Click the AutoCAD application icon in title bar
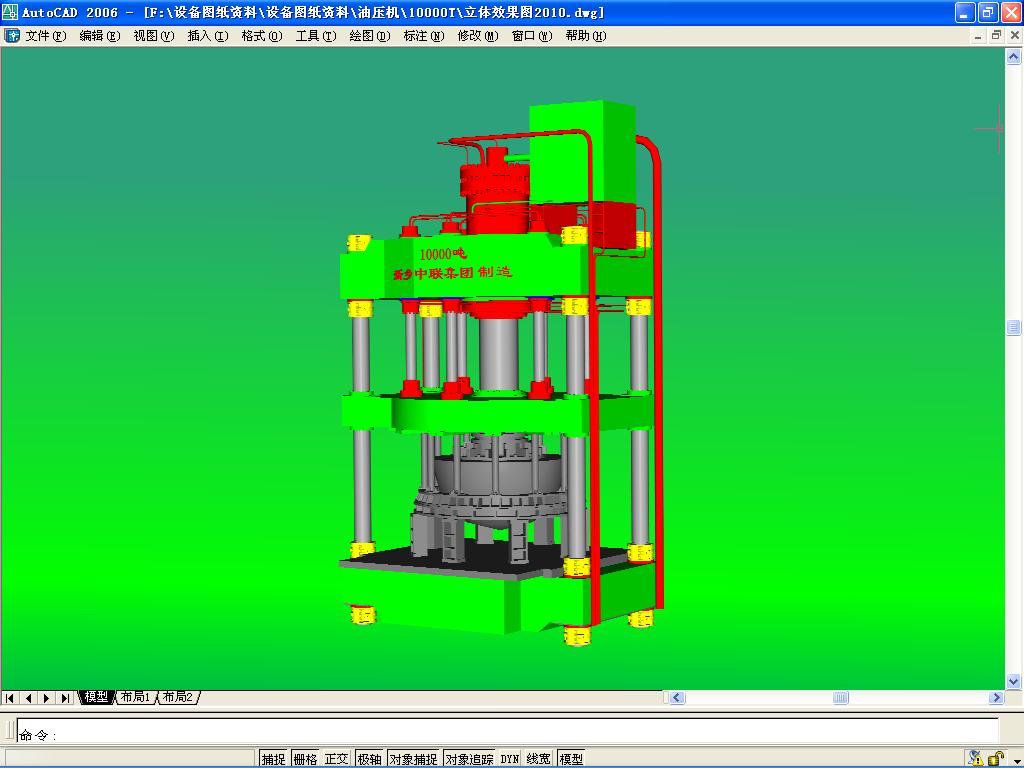The image size is (1024, 768). tap(10, 12)
